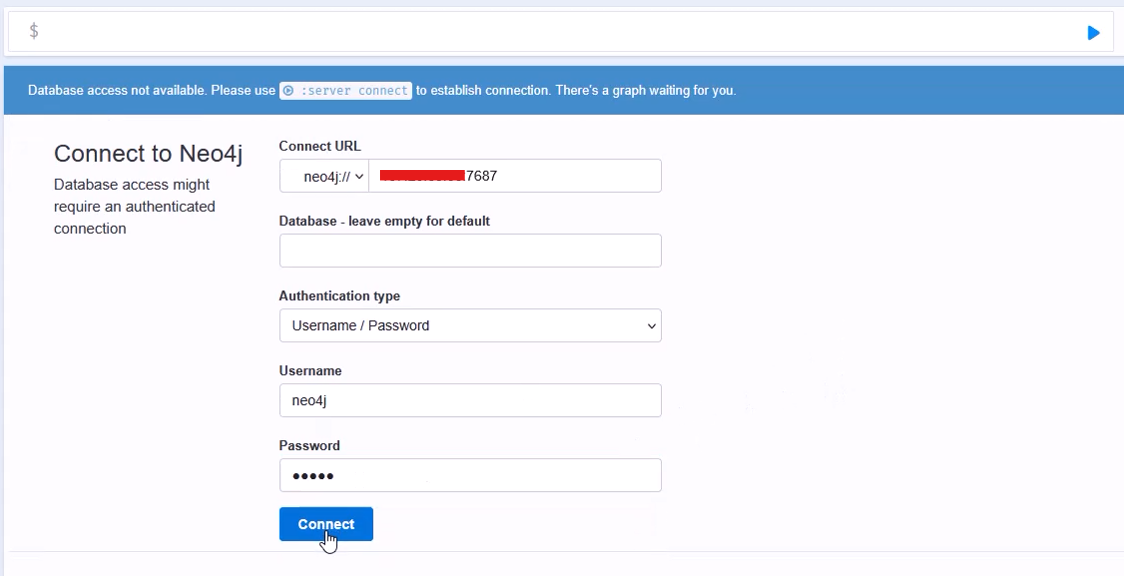Click the 'Password' field label
The image size is (1124, 576).
point(310,446)
